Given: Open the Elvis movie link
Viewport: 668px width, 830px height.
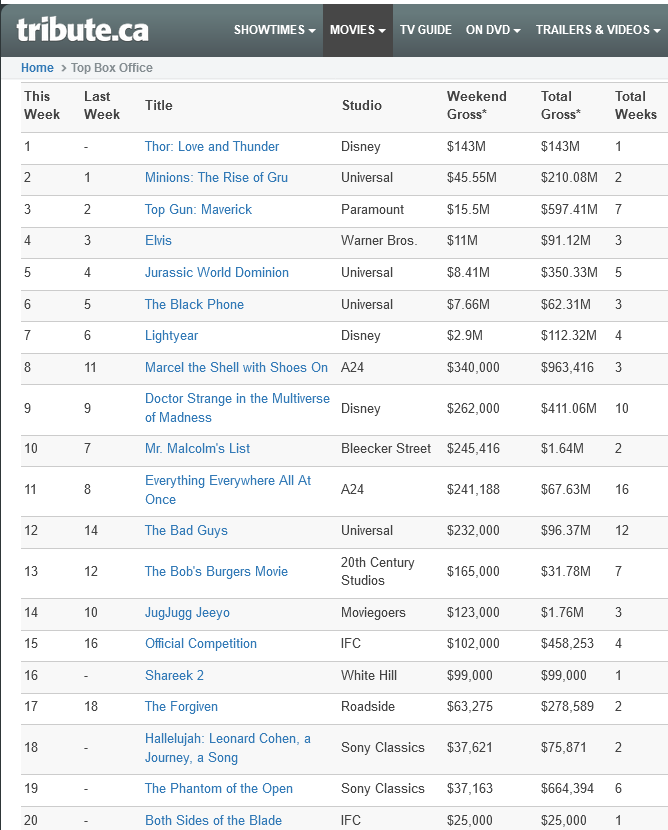Looking at the screenshot, I should coord(158,241).
